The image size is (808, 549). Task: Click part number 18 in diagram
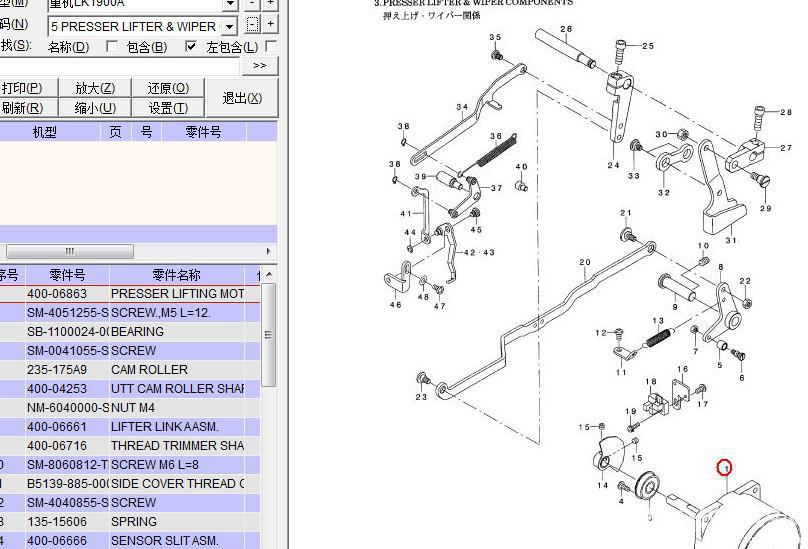pyautogui.click(x=651, y=382)
